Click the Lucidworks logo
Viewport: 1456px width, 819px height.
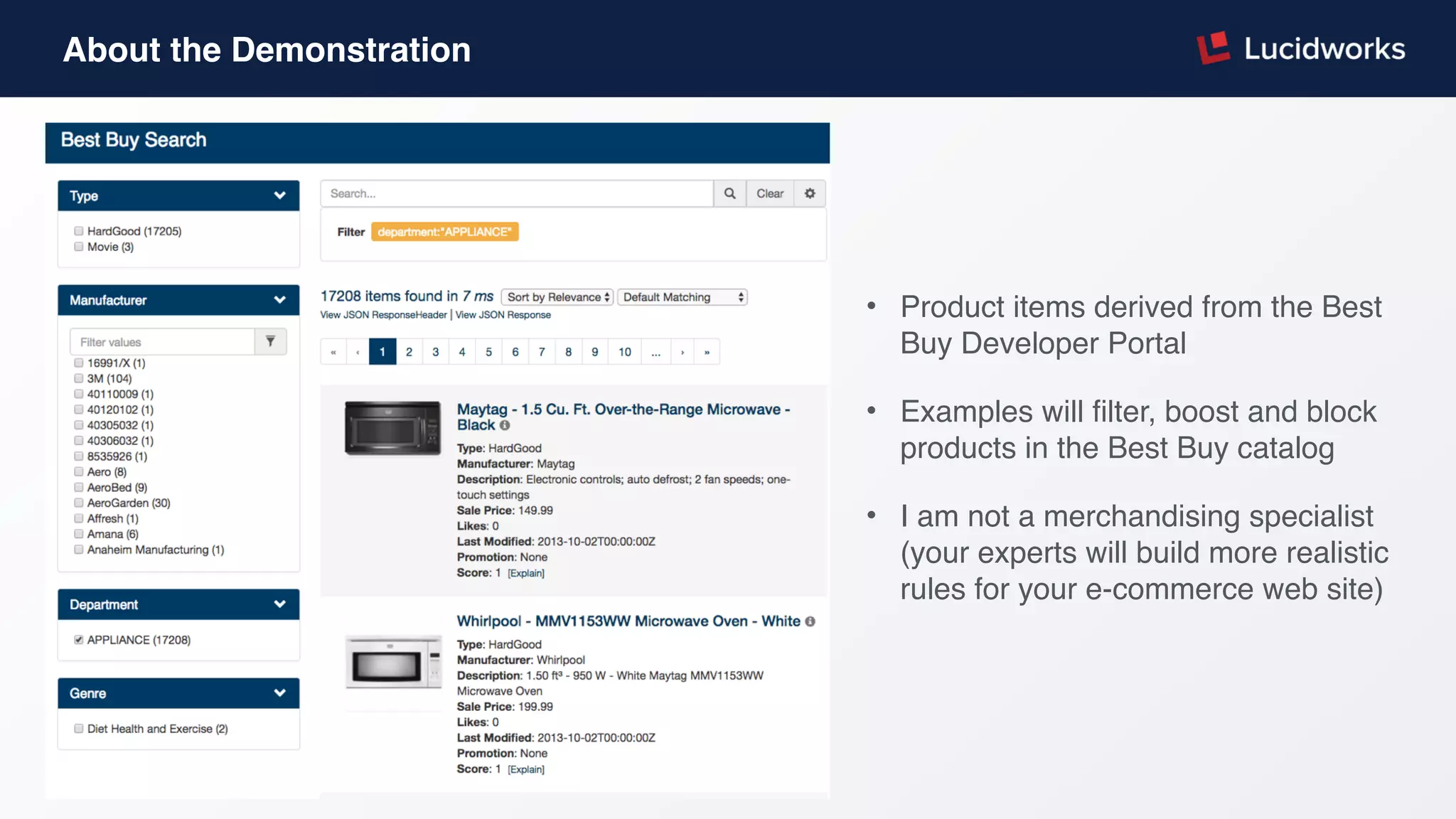point(1300,48)
